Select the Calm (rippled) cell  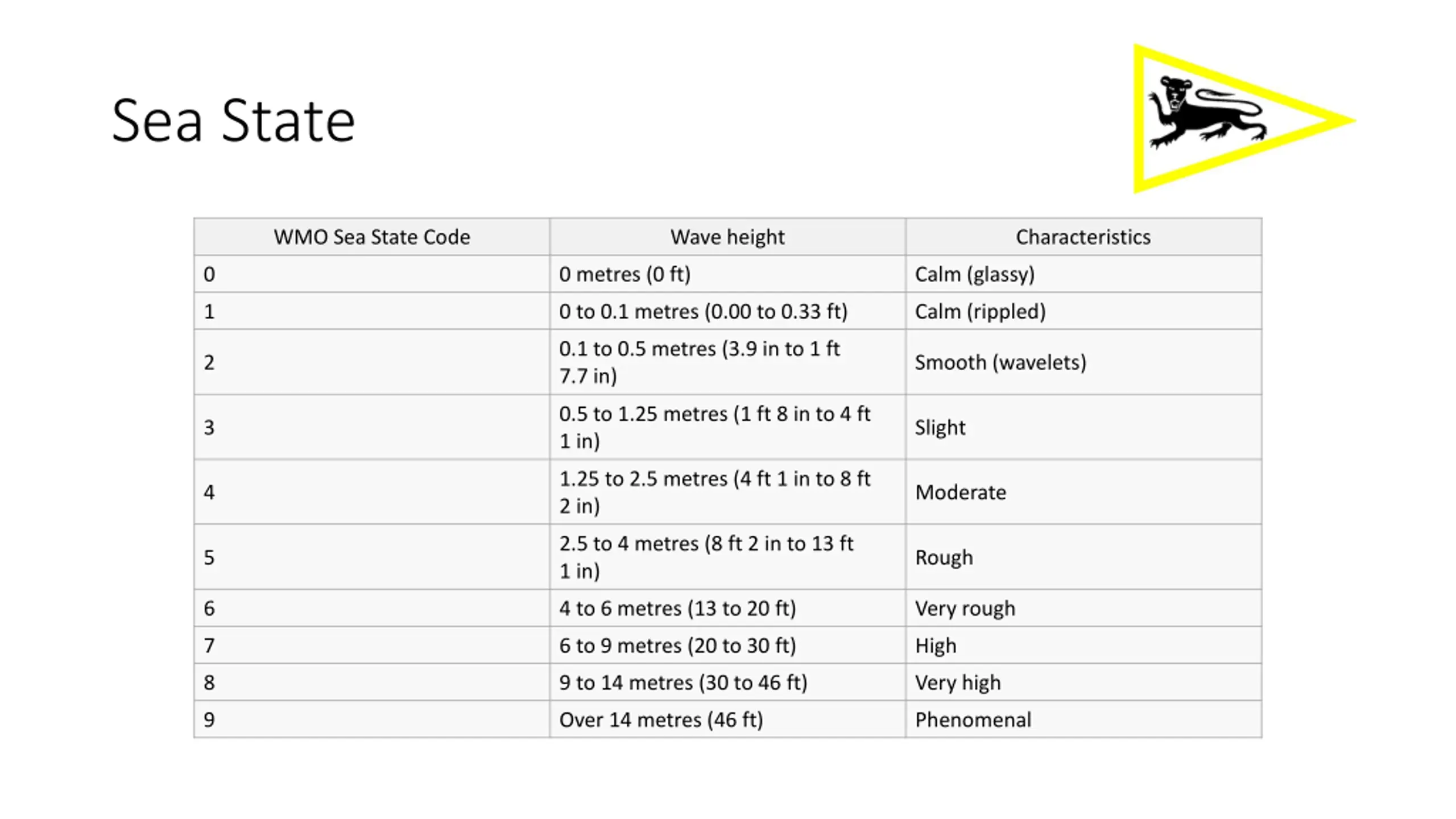click(x=1083, y=311)
